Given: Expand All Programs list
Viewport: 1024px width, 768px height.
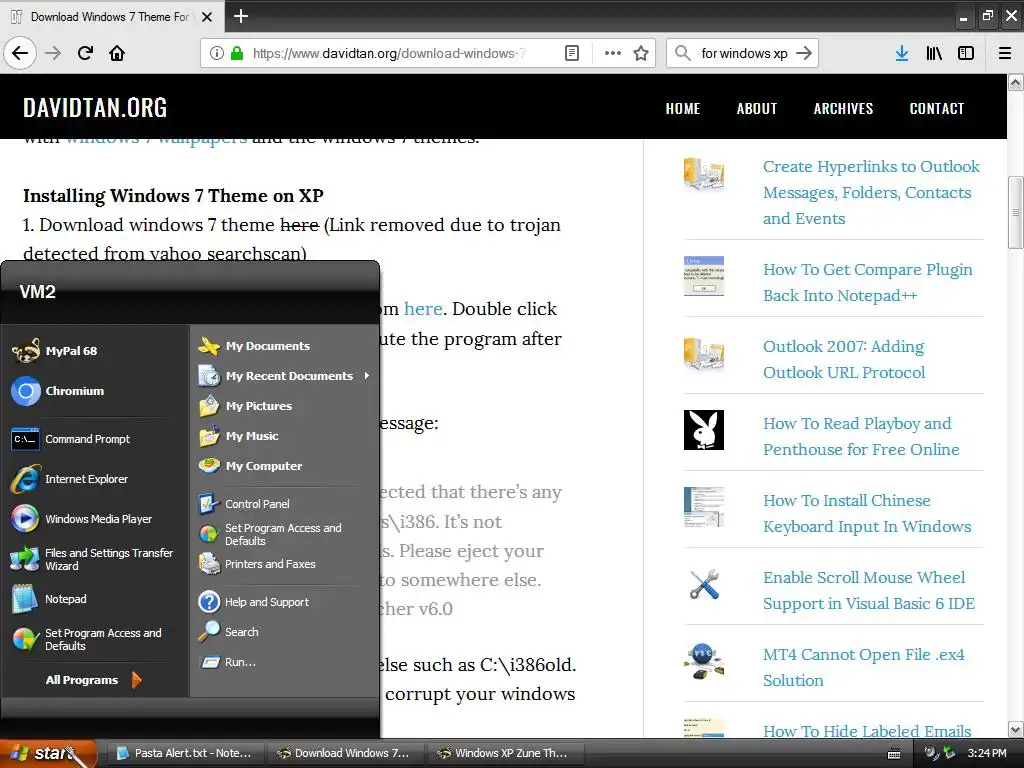Looking at the screenshot, I should [x=93, y=680].
